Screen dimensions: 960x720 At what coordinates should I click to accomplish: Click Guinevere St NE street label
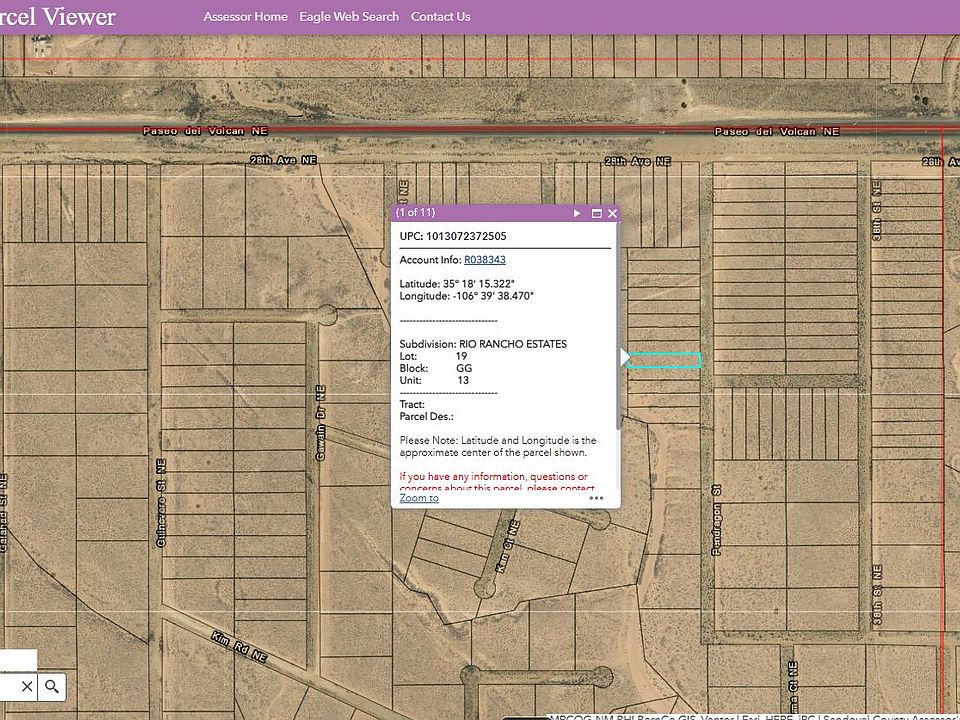pos(161,502)
